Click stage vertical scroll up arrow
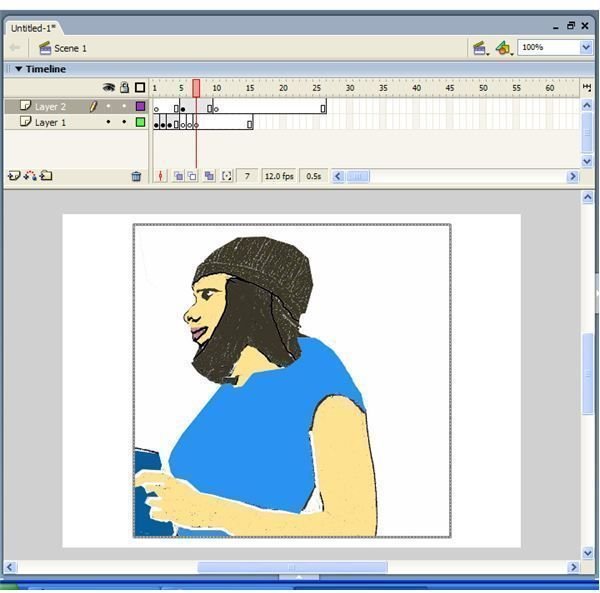 point(588,197)
